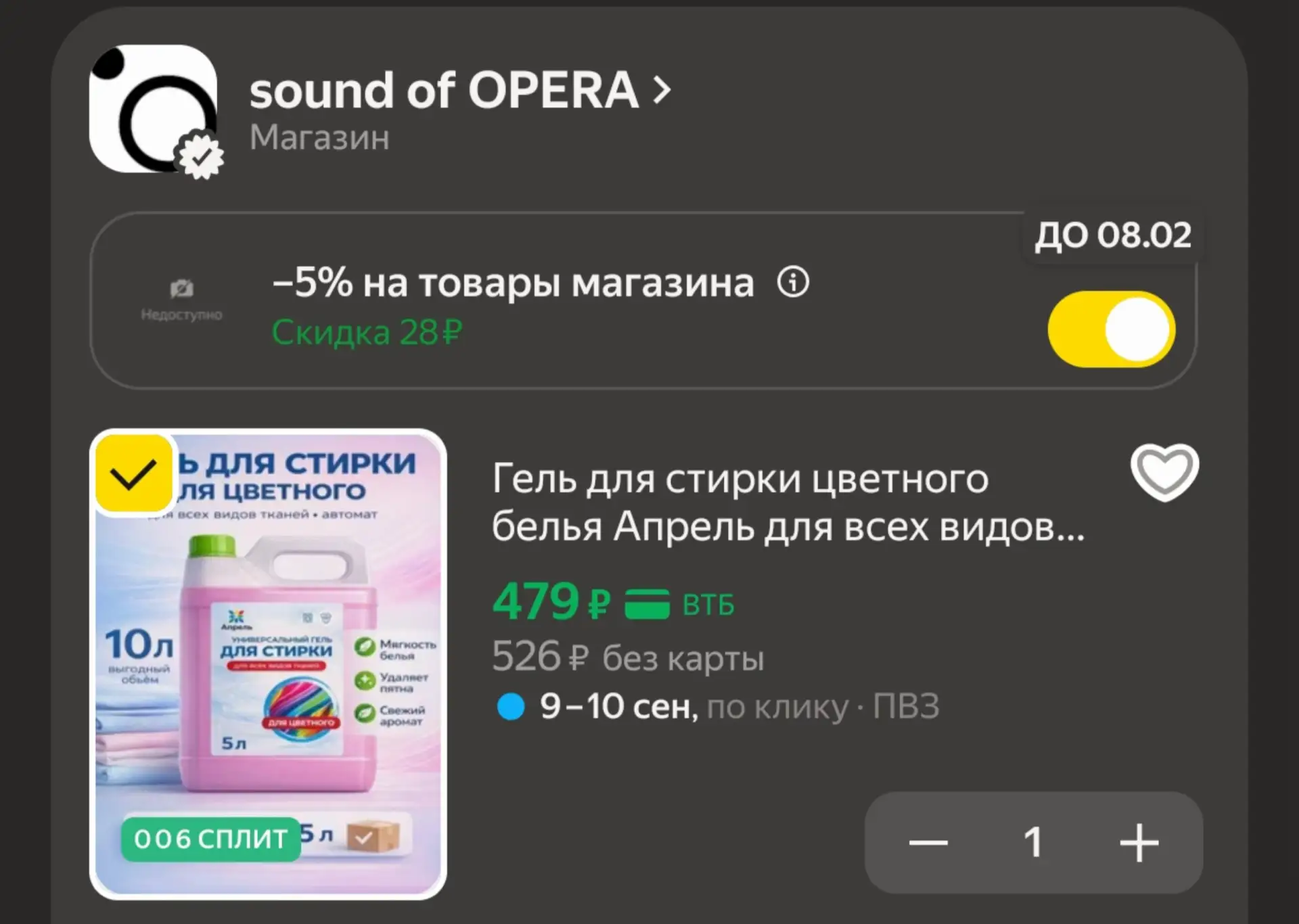Tap the 526 ₽ без карты price
The image size is (1299, 924).
(x=628, y=657)
